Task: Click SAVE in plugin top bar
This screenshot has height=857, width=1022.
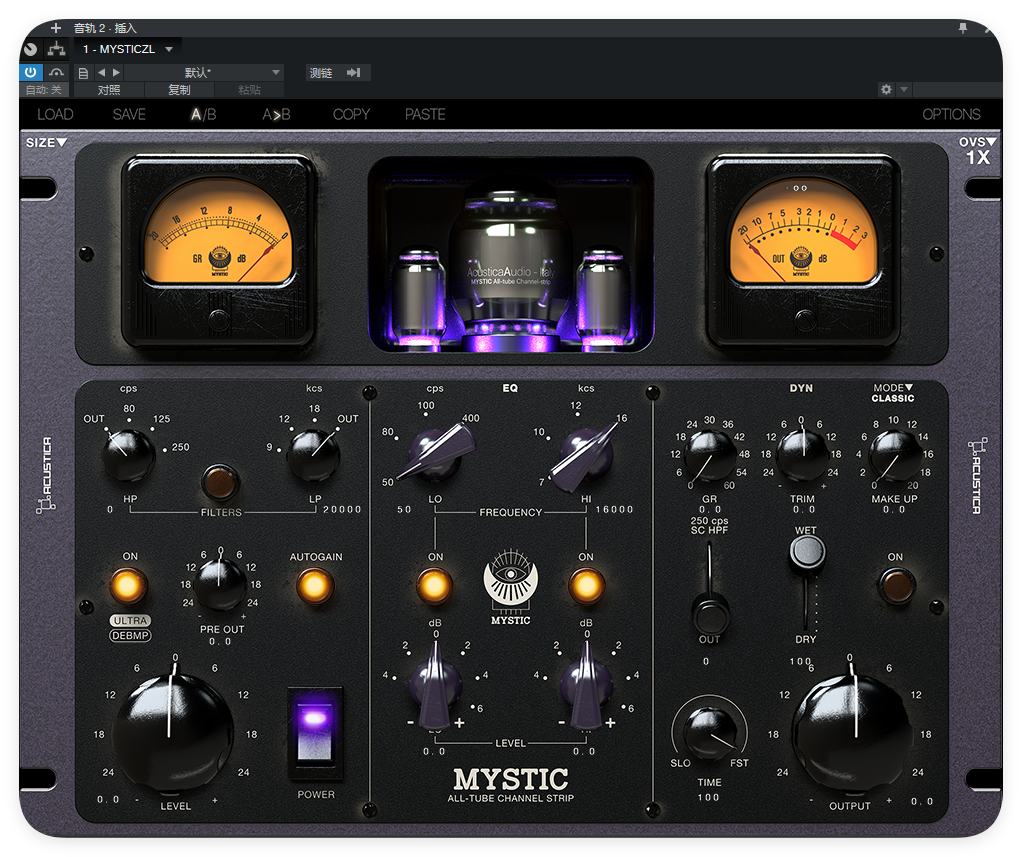Action: pos(129,114)
